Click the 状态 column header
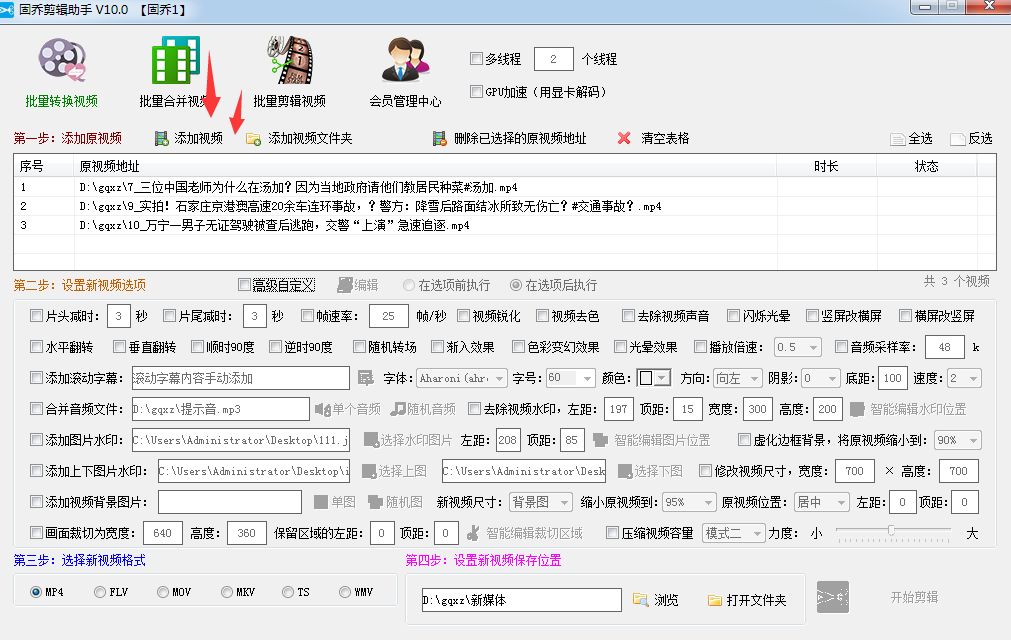This screenshot has width=1011, height=640. 927,166
